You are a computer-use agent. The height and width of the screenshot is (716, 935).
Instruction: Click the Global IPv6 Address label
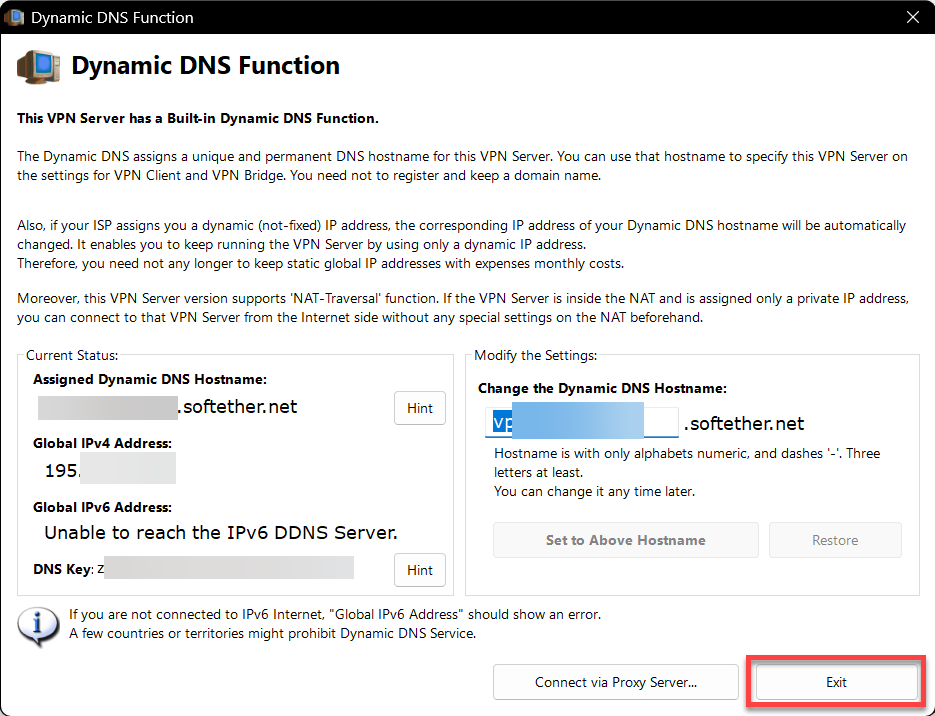pyautogui.click(x=102, y=507)
